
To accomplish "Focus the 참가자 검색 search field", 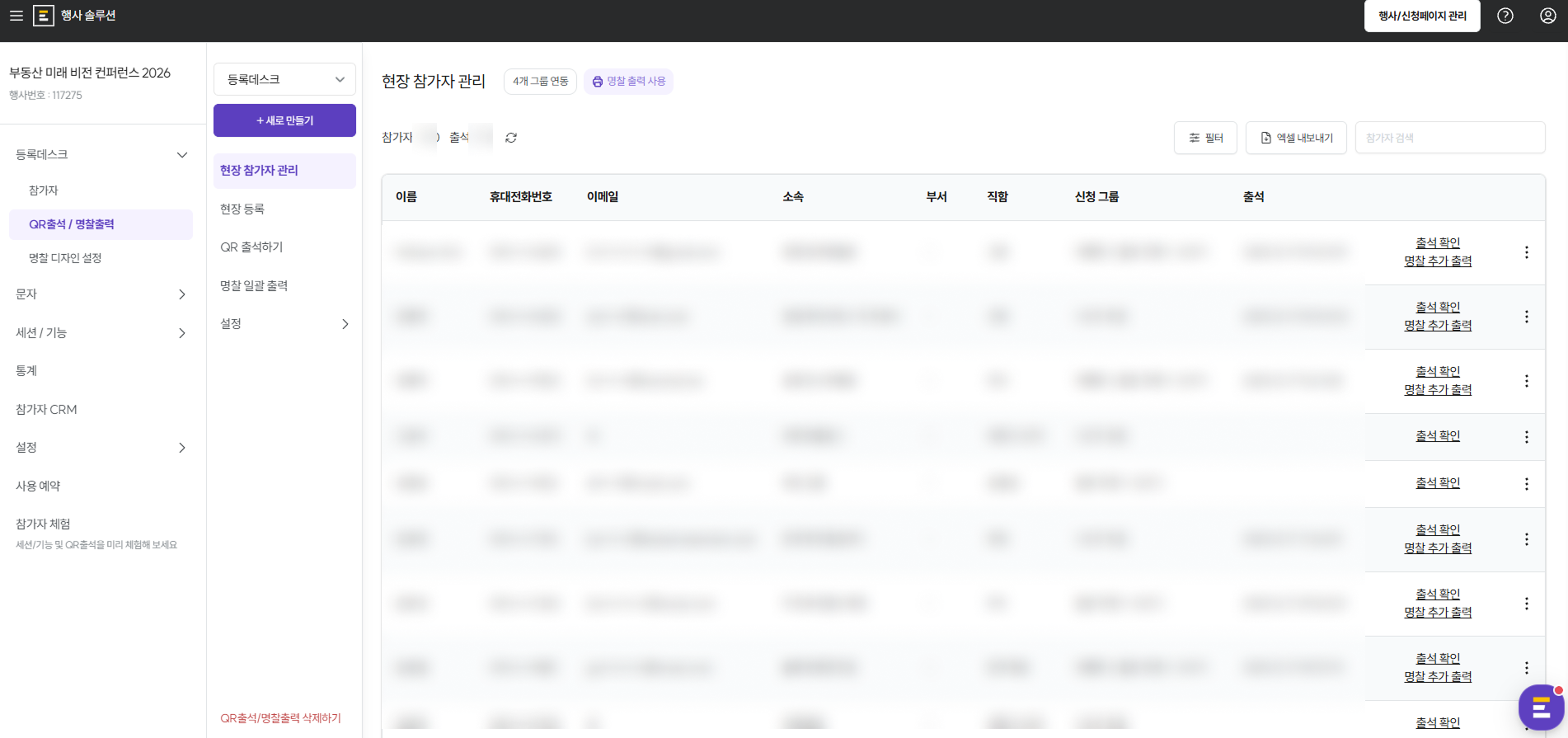I will click(x=1450, y=138).
